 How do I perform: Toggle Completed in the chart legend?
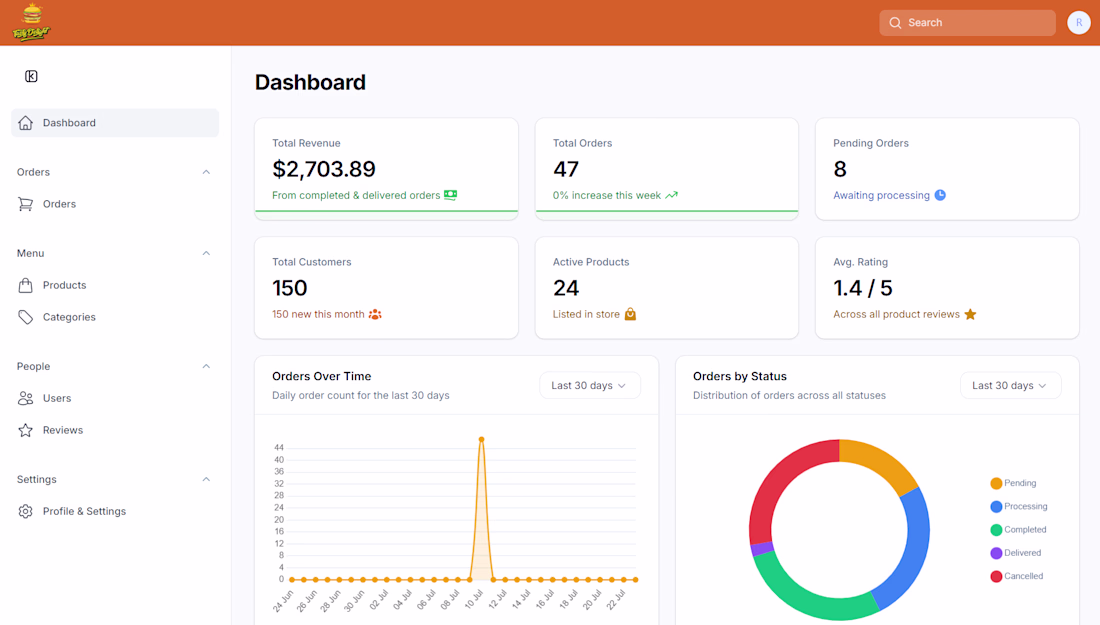[x=1018, y=530]
